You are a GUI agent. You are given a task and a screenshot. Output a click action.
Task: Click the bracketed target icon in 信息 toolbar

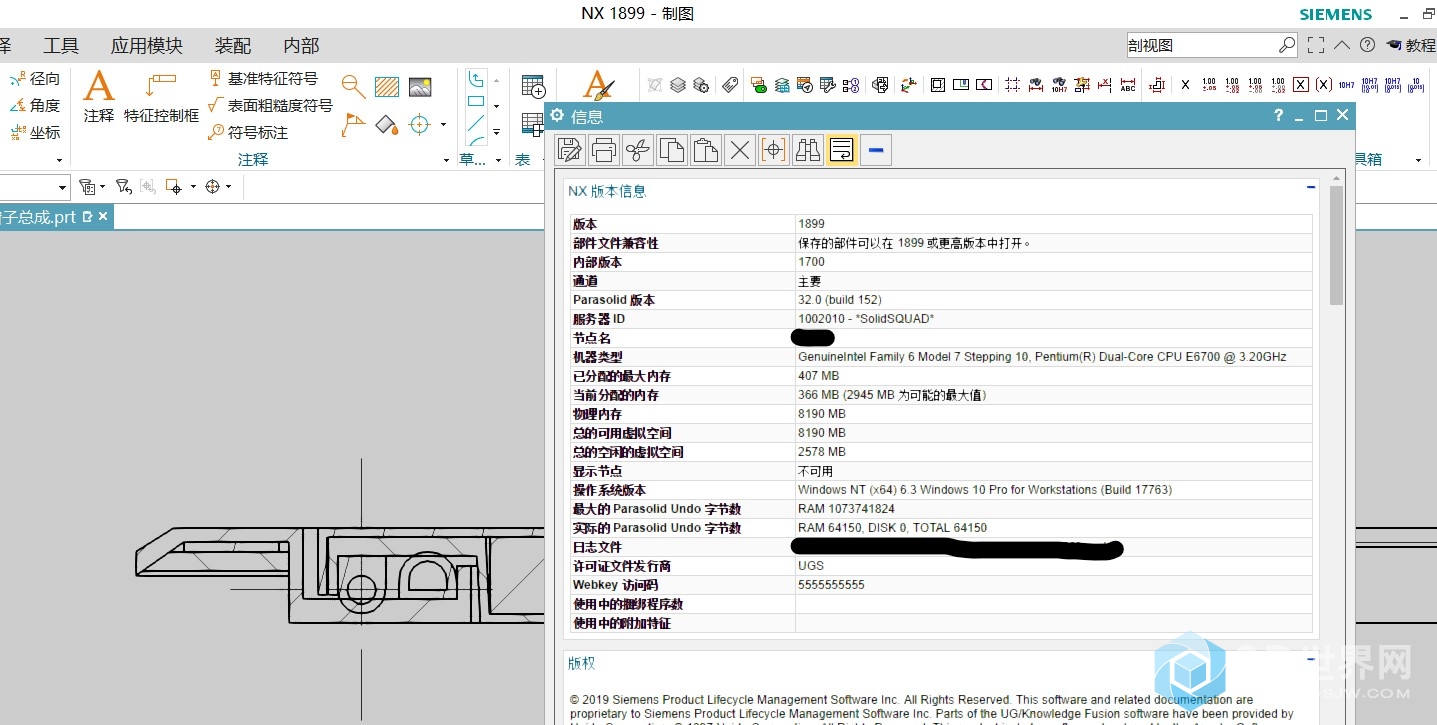click(x=773, y=150)
